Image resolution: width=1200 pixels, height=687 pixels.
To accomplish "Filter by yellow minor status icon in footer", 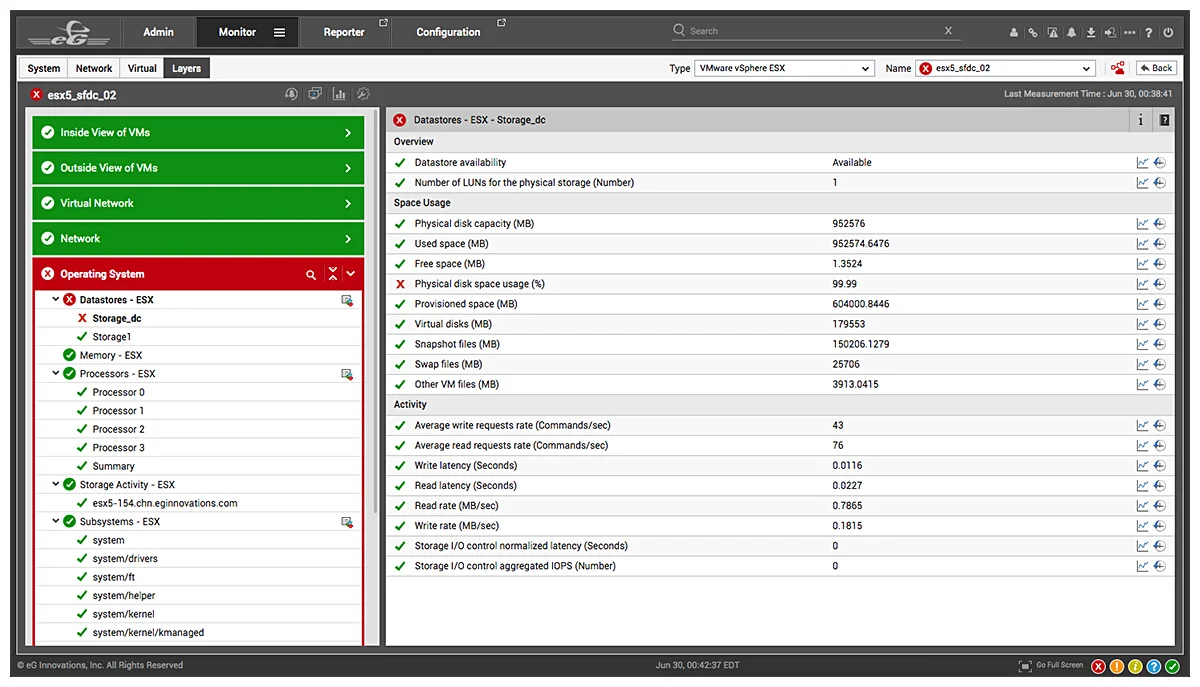I will (x=1136, y=666).
